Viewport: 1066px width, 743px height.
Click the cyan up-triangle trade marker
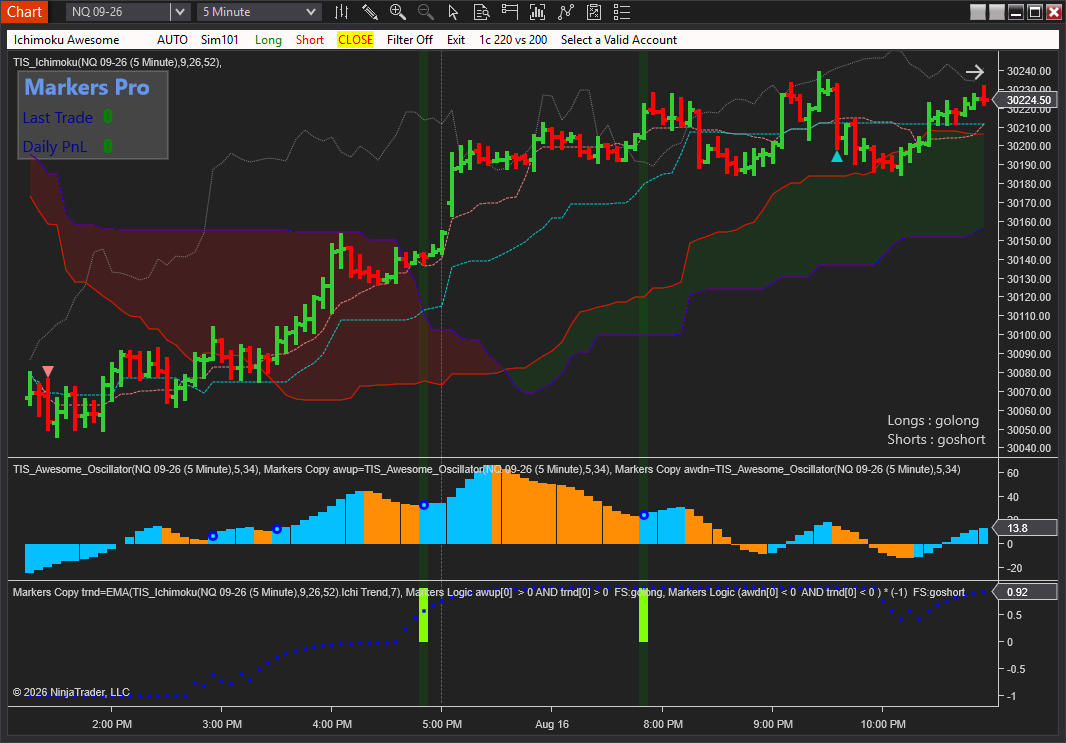click(x=837, y=156)
